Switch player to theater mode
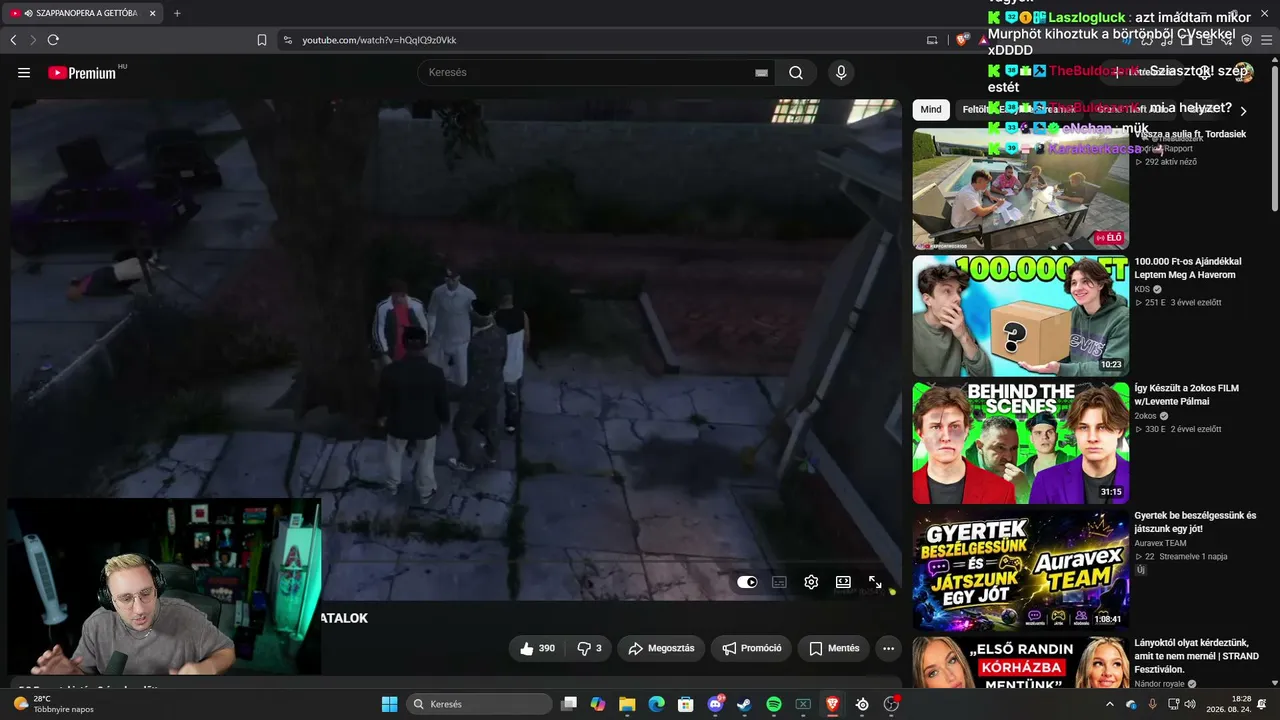This screenshot has width=1280, height=720. [843, 582]
